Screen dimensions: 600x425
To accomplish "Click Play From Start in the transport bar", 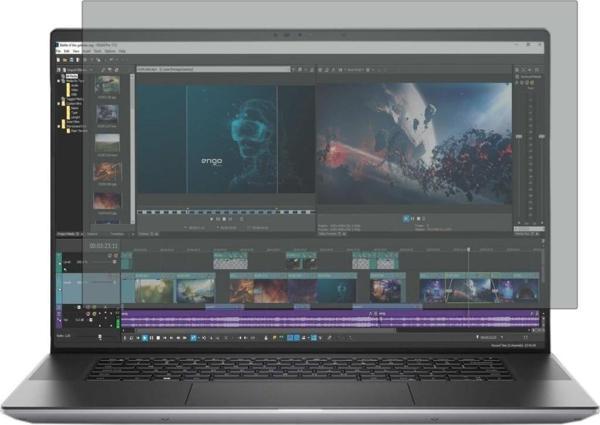I will coord(138,338).
